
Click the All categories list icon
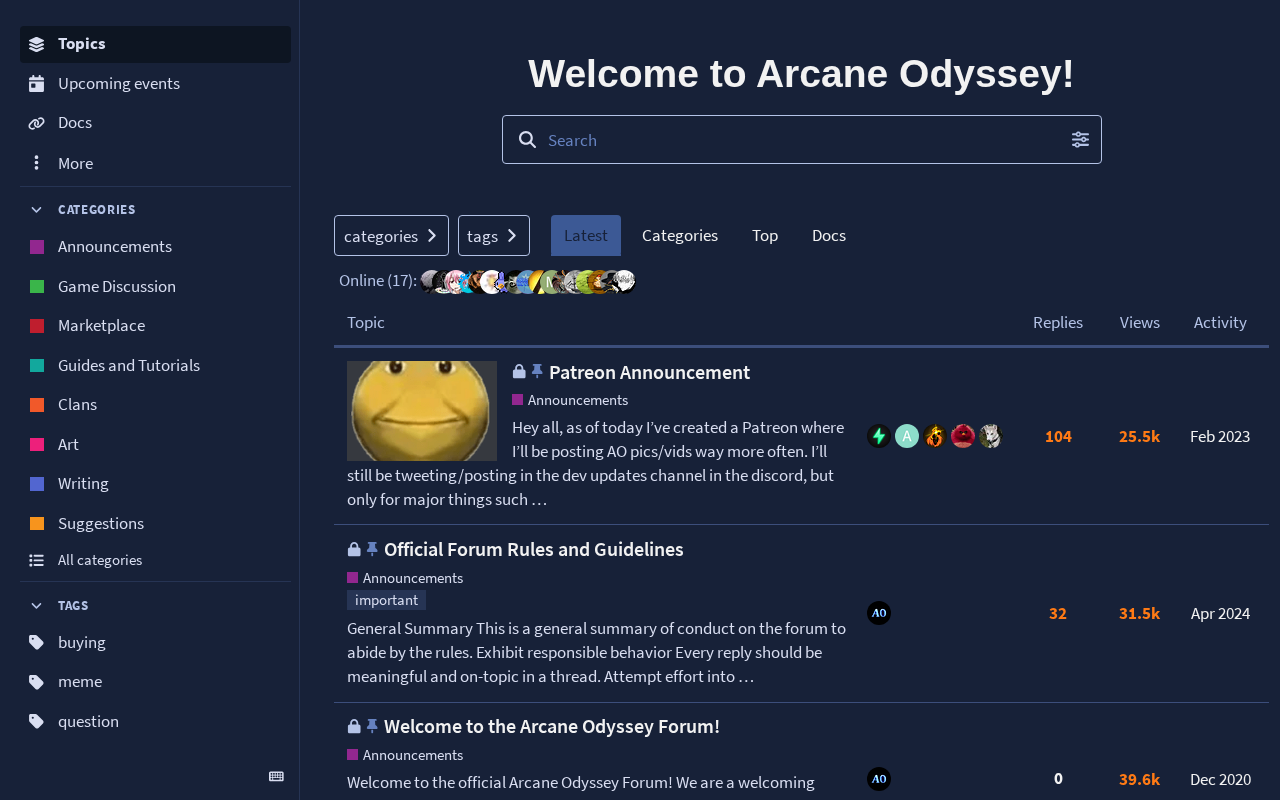37,560
